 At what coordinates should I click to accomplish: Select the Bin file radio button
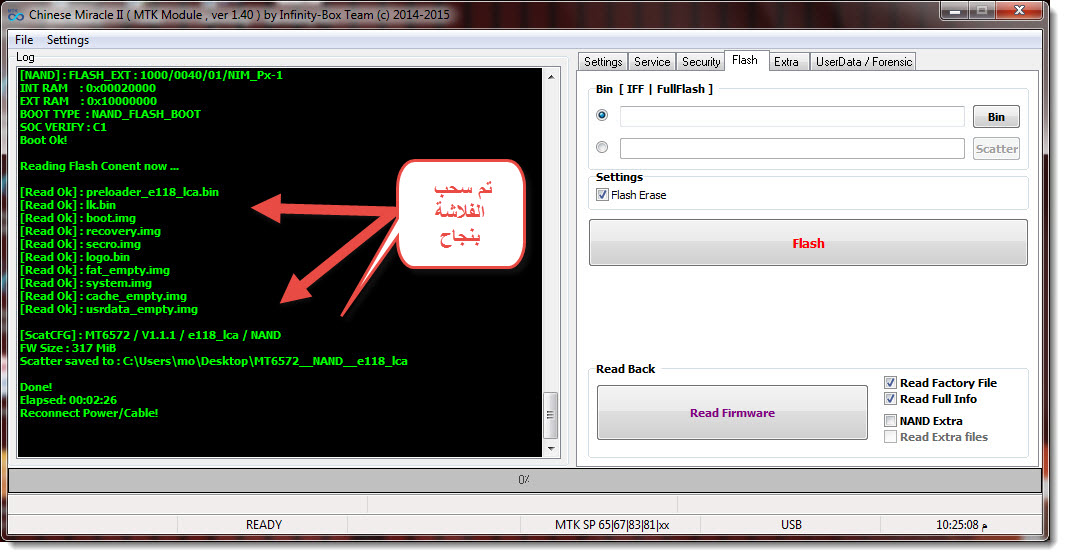[x=602, y=115]
